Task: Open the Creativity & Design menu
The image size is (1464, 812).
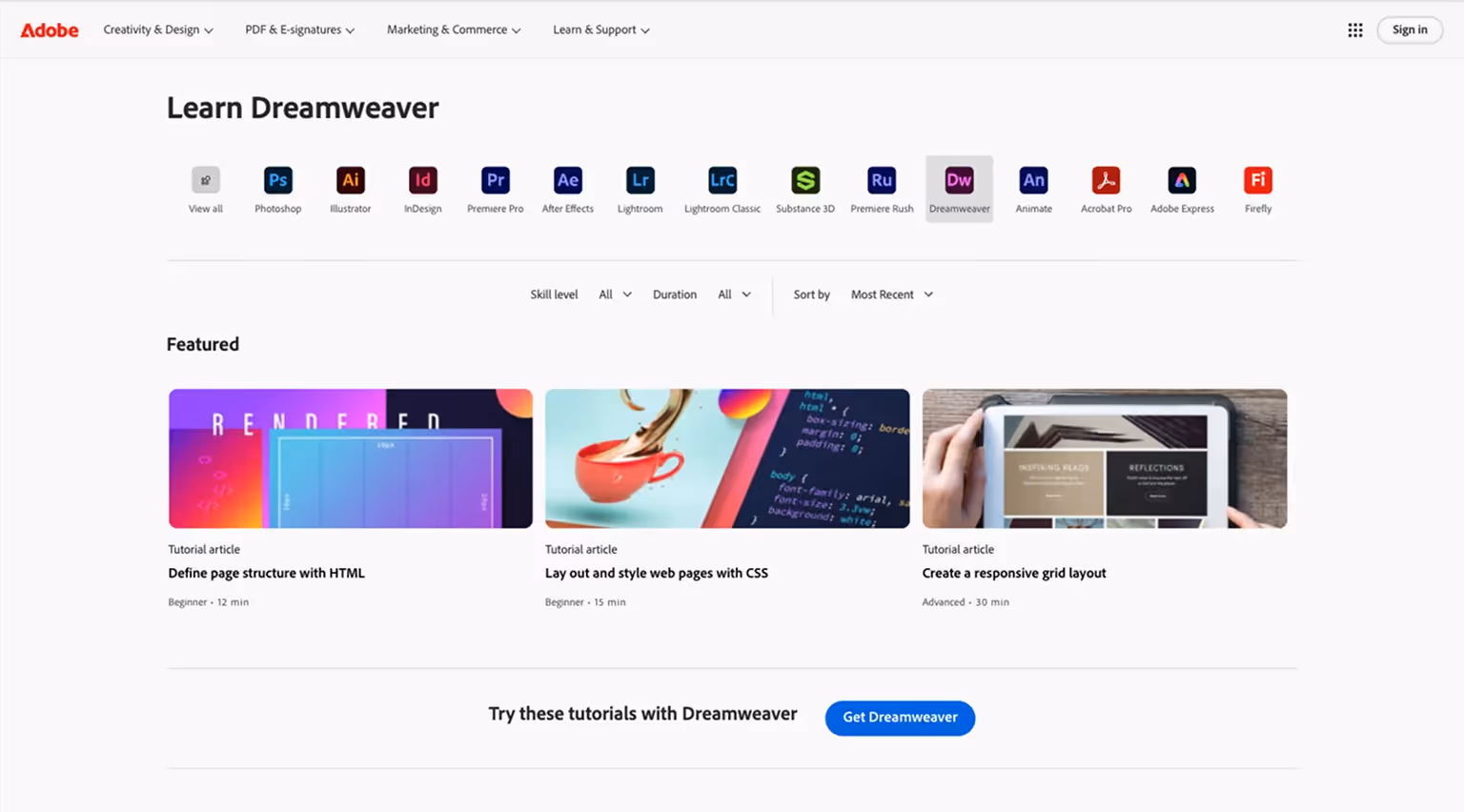Action: pos(157,30)
